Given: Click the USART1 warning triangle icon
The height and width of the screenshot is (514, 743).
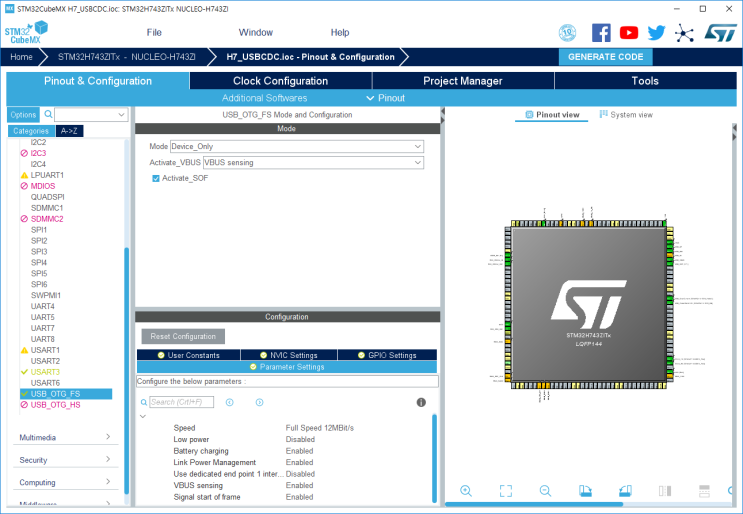Looking at the screenshot, I should (x=25, y=350).
